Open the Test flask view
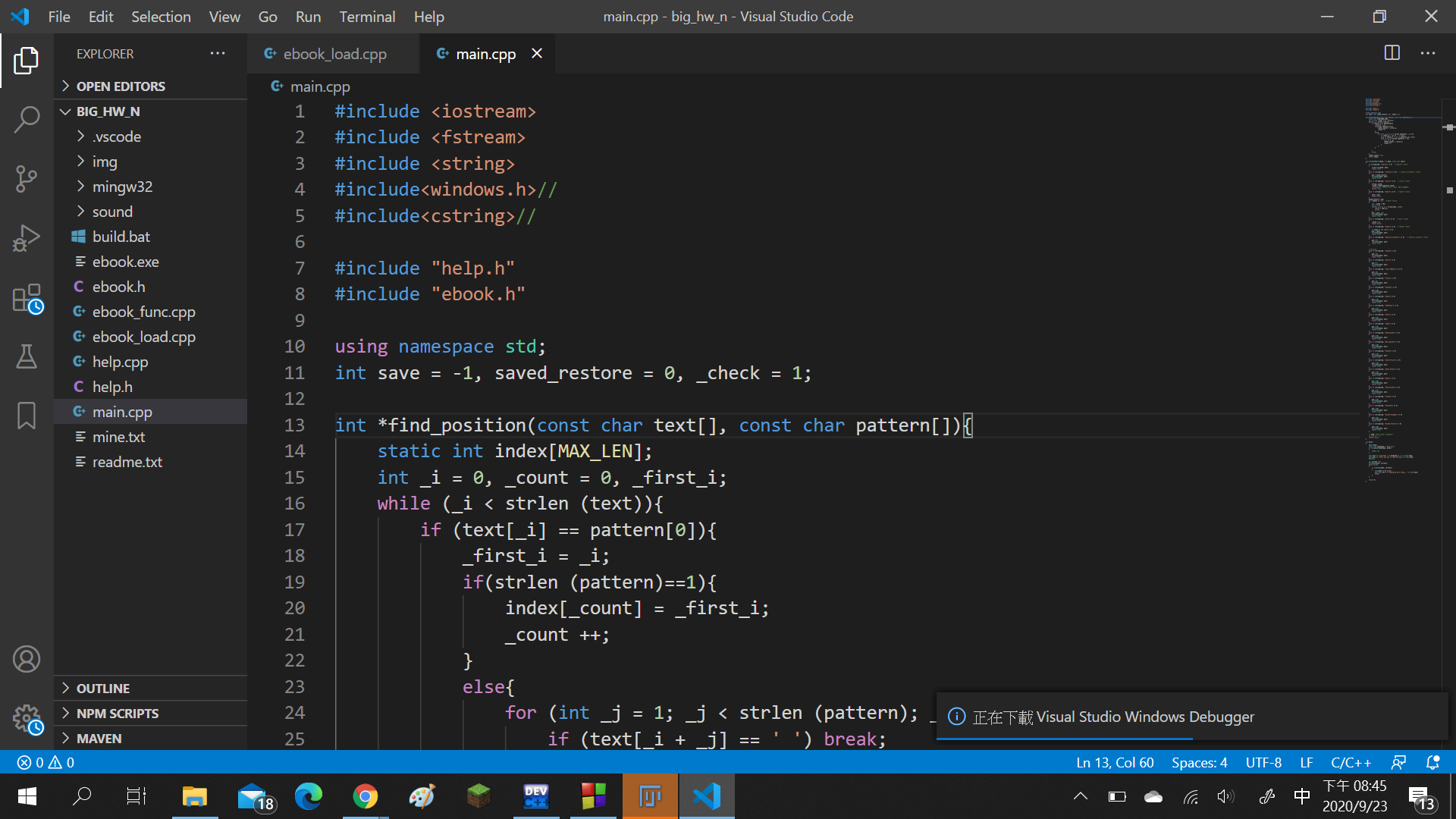This screenshot has width=1456, height=819. (27, 356)
